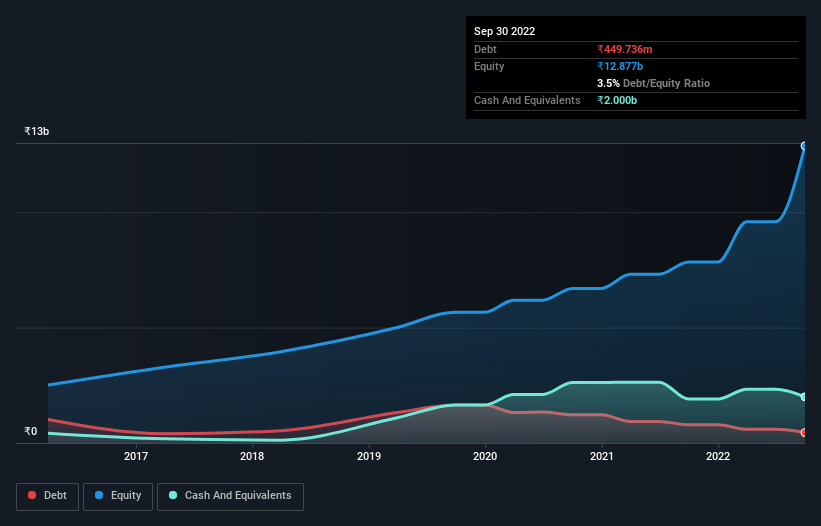Click the ₹12.877b equity value

point(620,66)
